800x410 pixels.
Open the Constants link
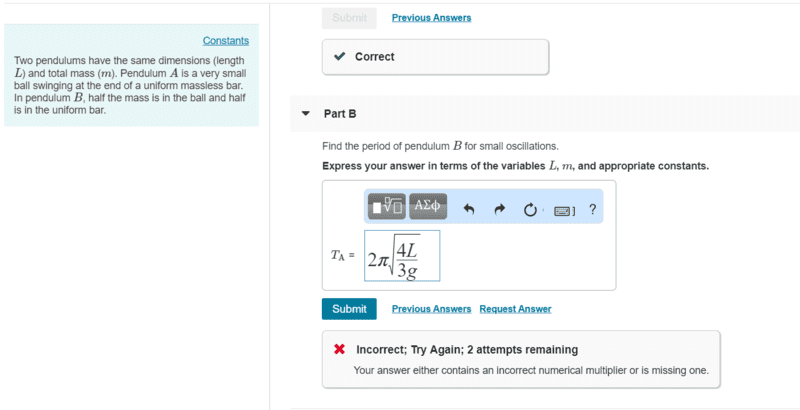click(x=226, y=41)
